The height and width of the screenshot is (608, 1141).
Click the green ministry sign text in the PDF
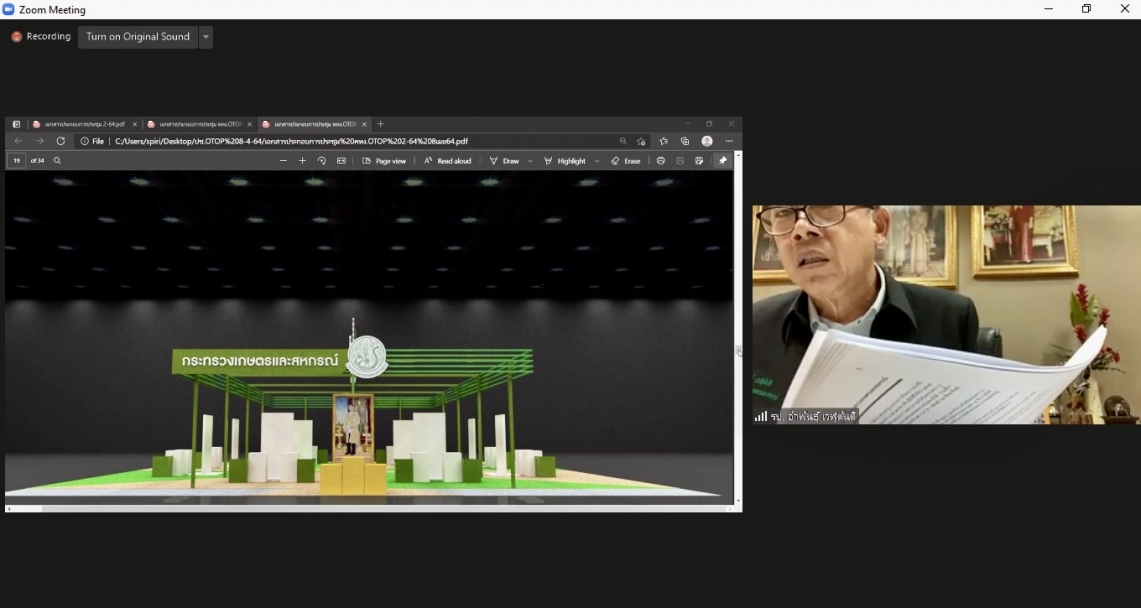(260, 361)
